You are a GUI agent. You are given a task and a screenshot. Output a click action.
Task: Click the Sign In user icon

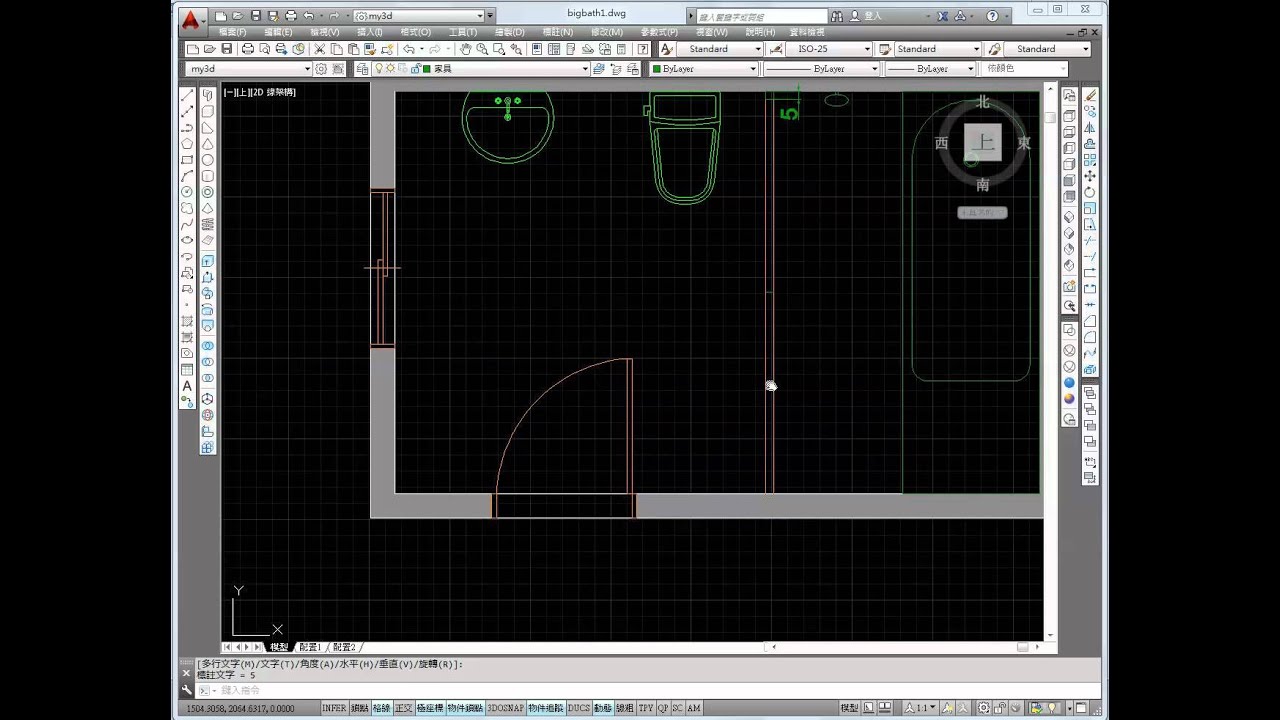[855, 17]
